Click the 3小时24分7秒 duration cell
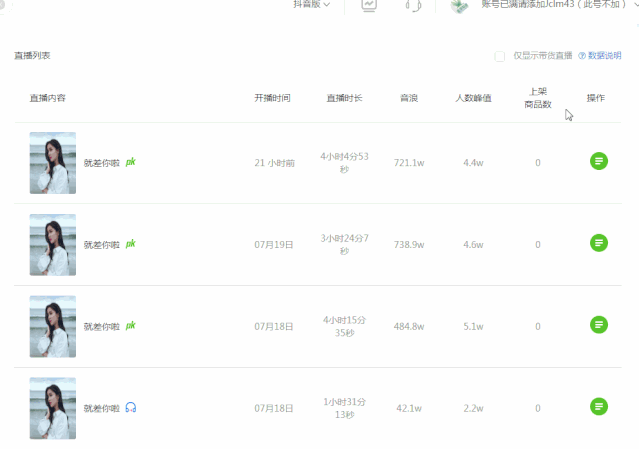The height and width of the screenshot is (449, 639). point(344,244)
